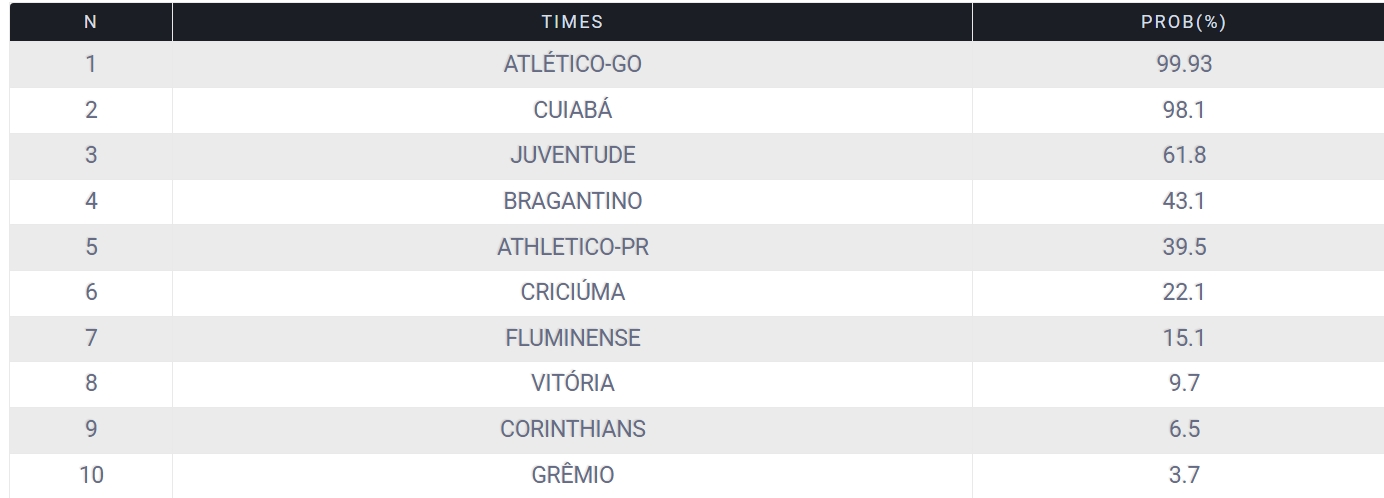Click rank number 10 cell
This screenshot has width=1384, height=498.
91,476
